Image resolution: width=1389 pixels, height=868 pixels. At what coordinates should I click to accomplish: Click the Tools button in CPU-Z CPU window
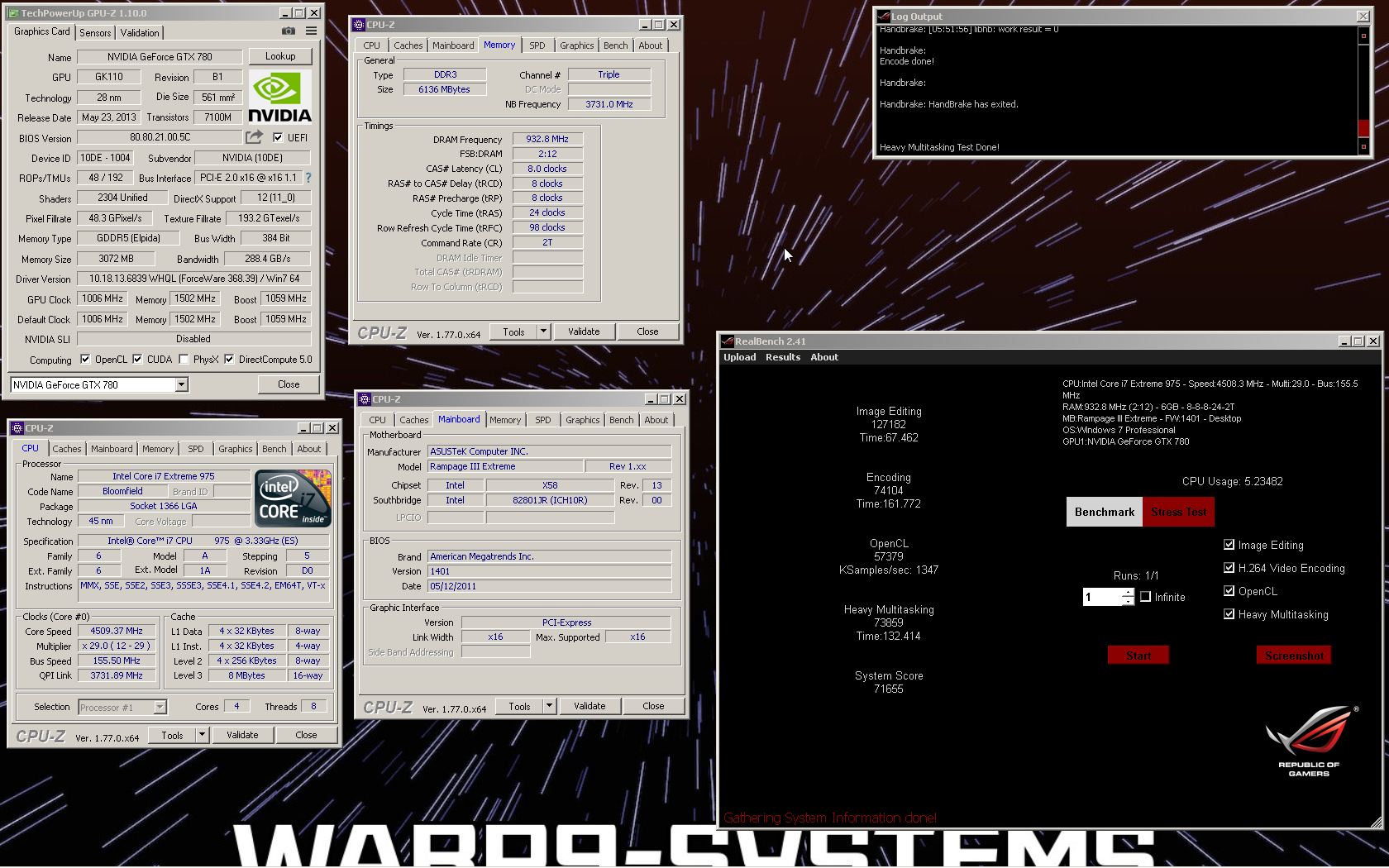point(172,735)
